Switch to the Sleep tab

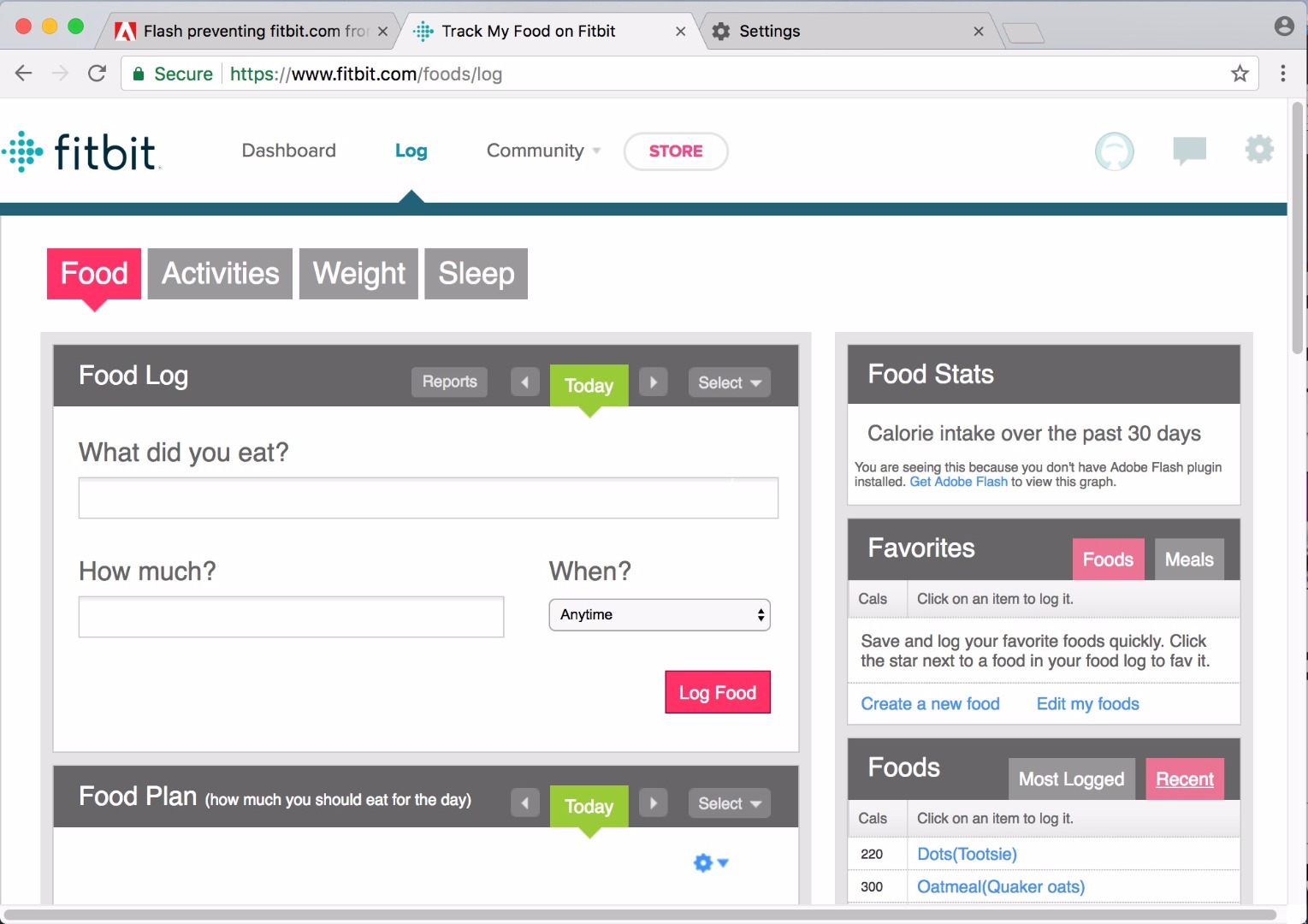(476, 274)
